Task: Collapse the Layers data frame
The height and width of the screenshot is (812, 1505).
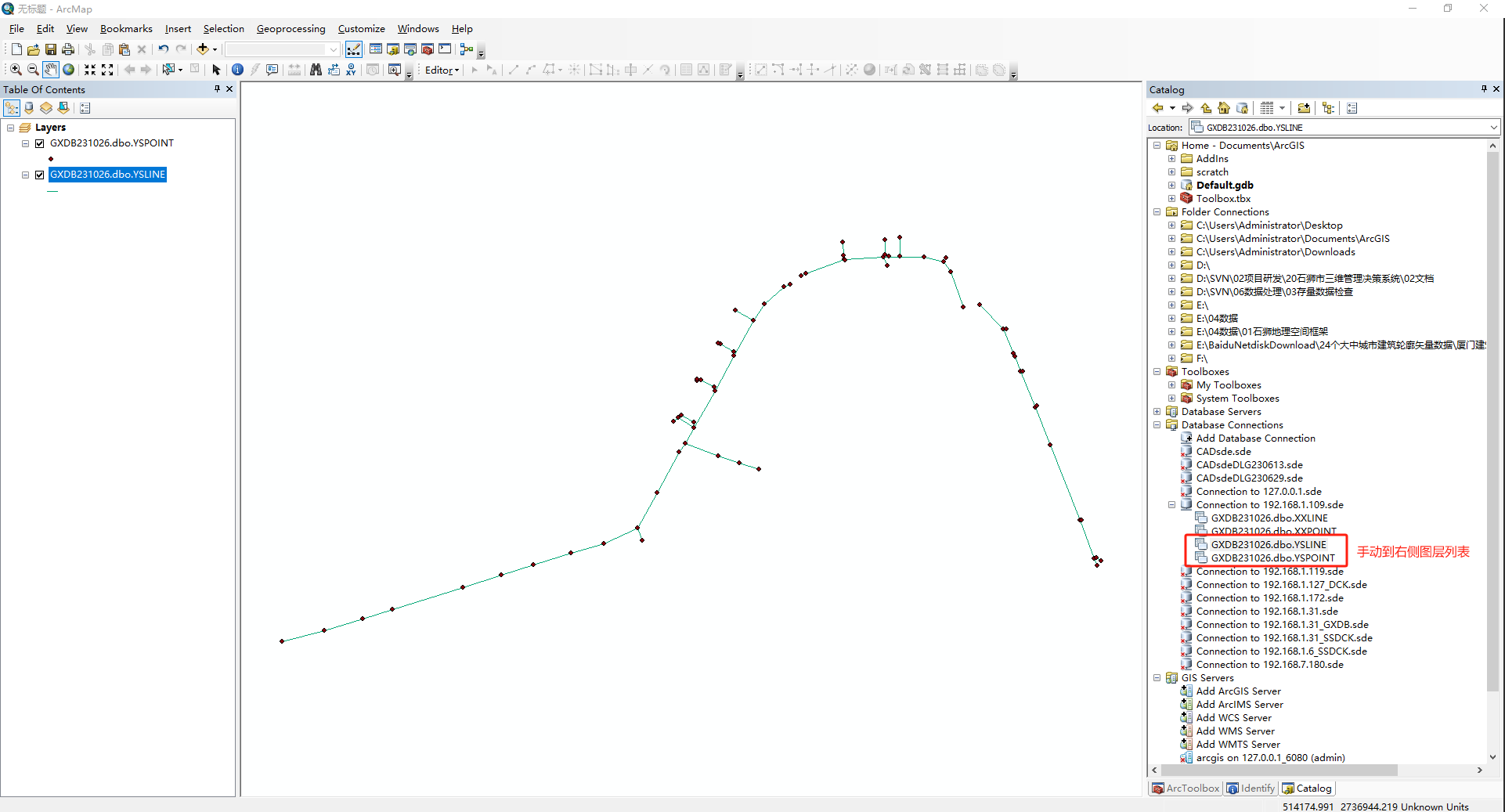Action: point(11,128)
